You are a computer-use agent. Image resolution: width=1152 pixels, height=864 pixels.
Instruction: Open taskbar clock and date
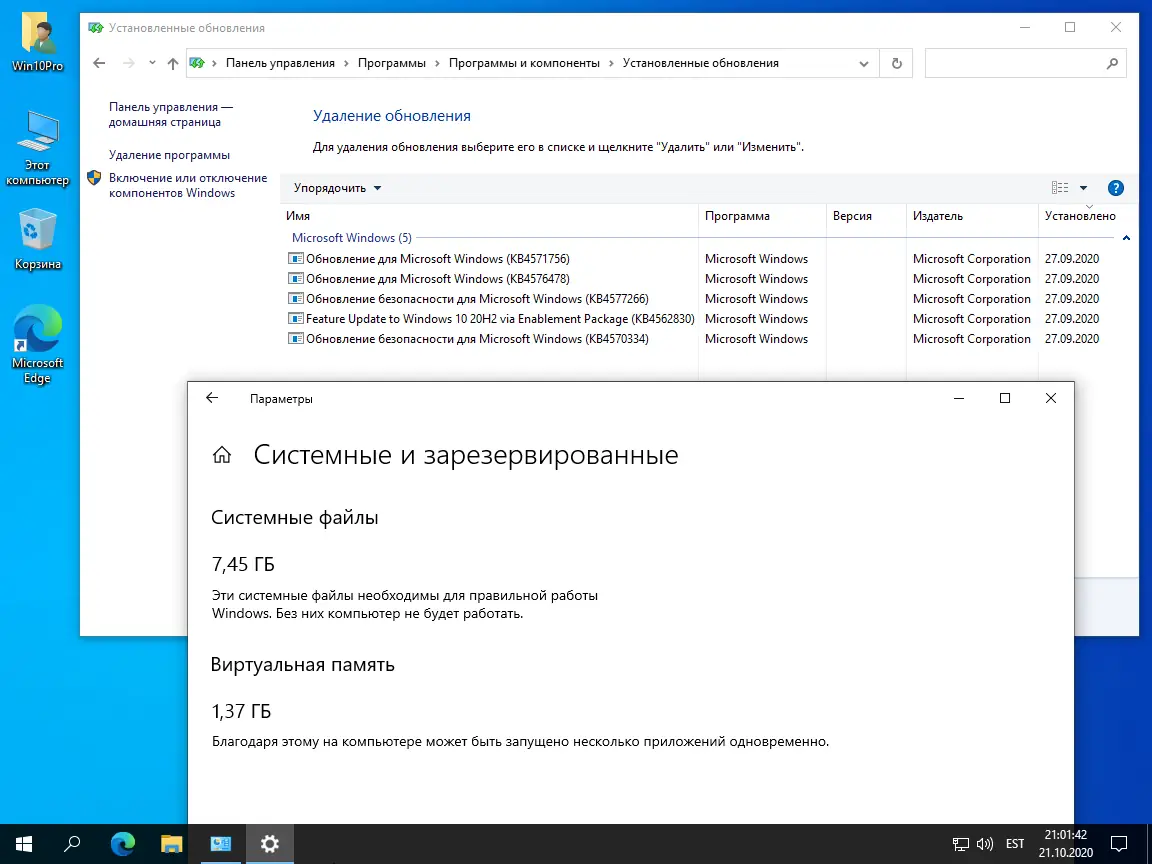1065,843
